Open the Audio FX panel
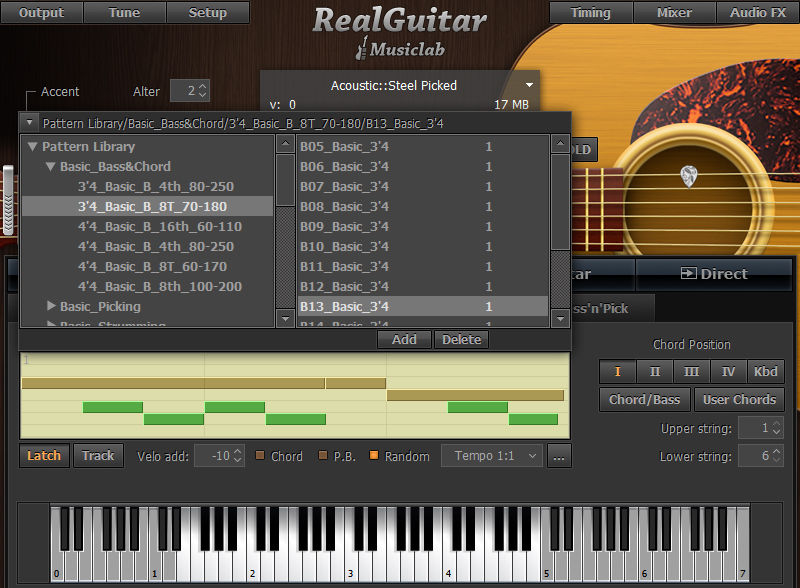800x588 pixels. click(758, 12)
